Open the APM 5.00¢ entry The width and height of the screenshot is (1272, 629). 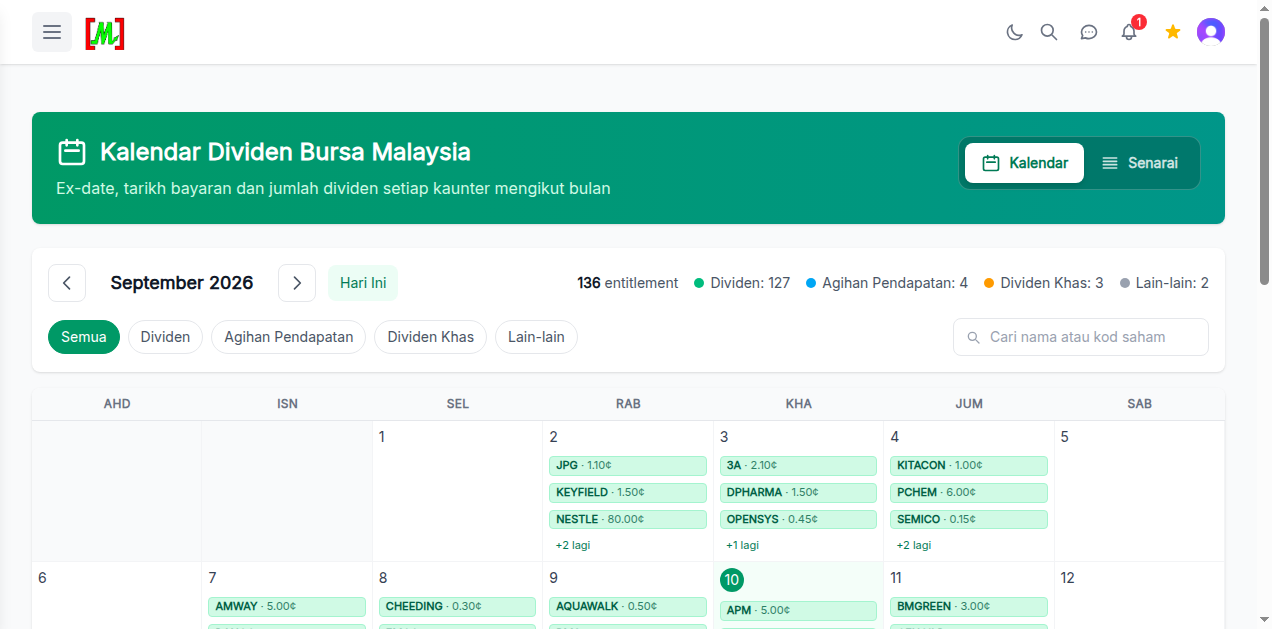tap(798, 610)
